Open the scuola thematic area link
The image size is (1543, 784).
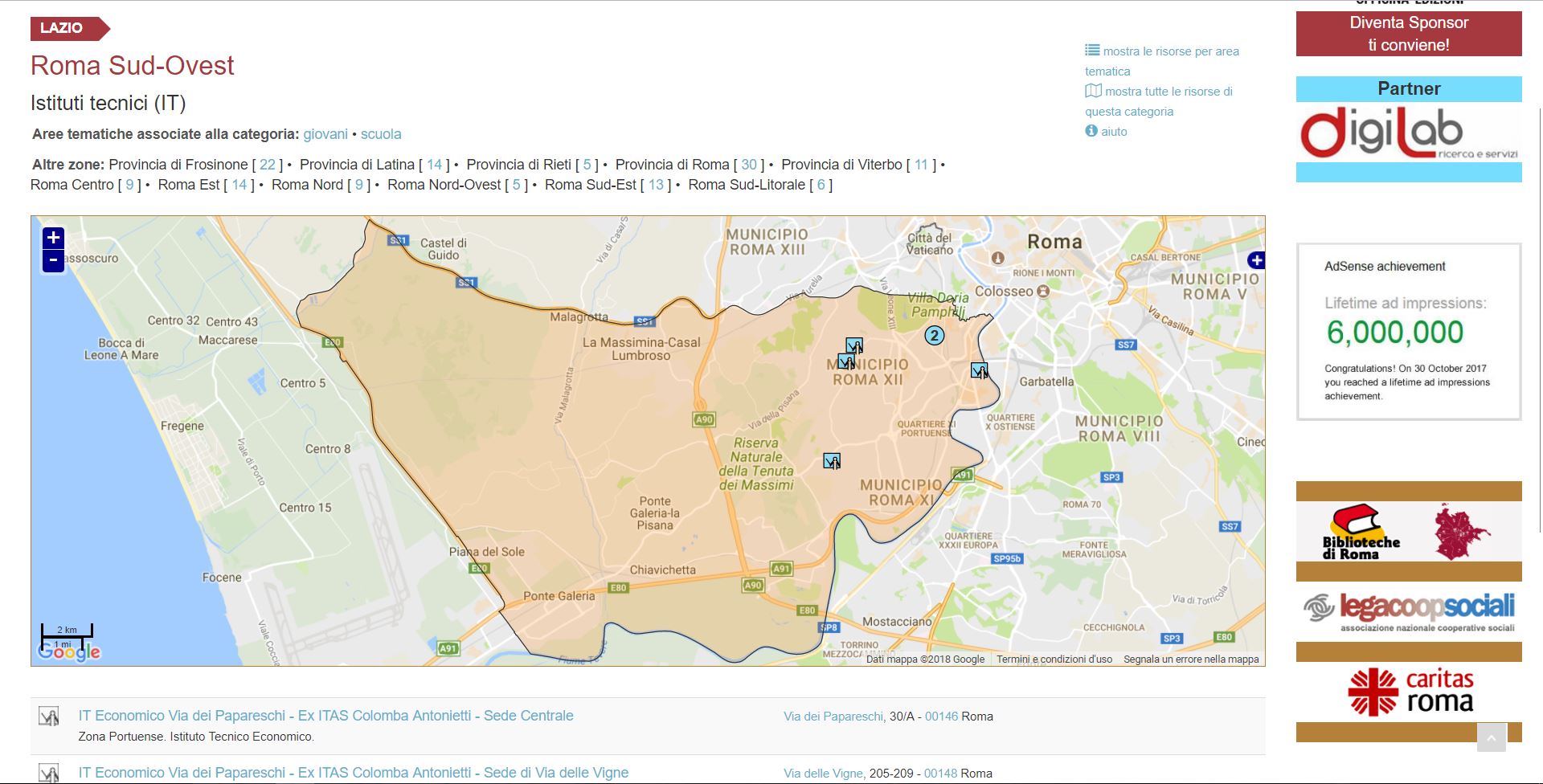coord(381,134)
